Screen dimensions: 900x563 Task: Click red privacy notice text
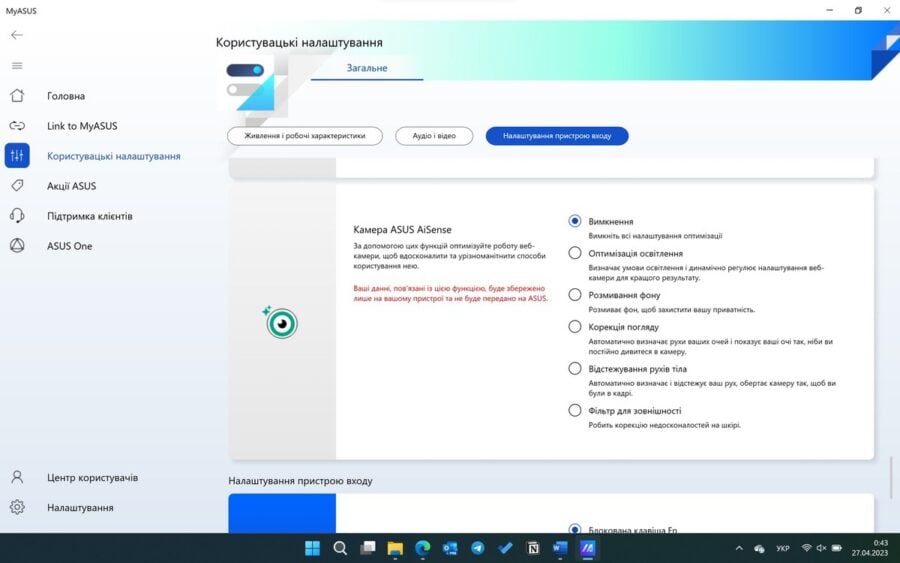451,293
